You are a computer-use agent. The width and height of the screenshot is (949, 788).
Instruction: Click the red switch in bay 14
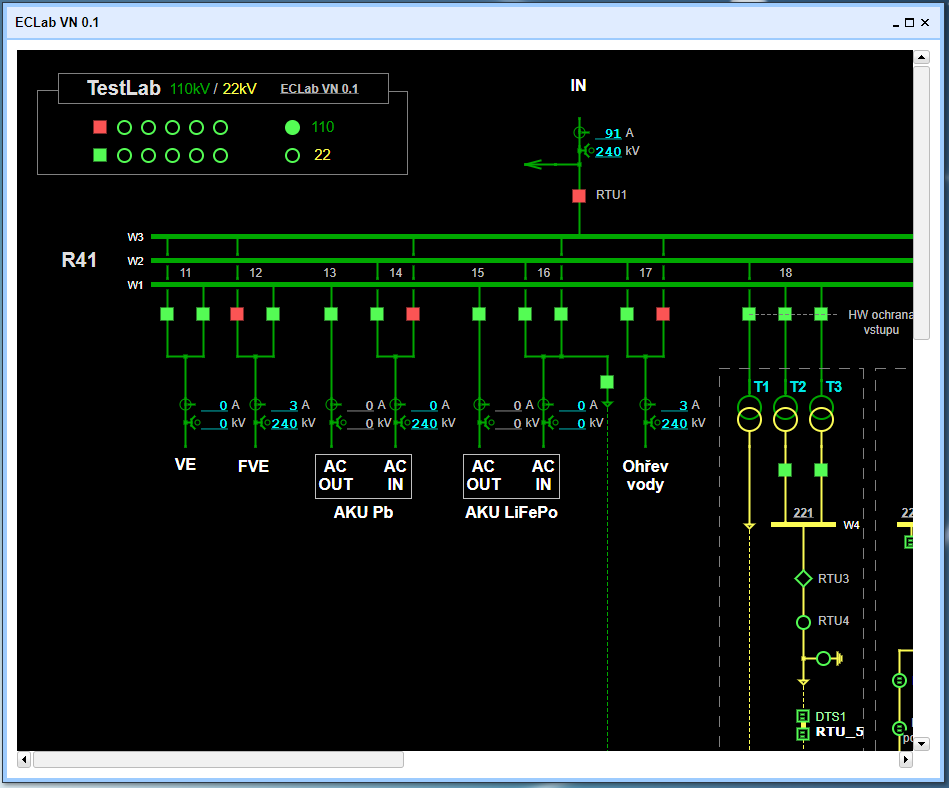point(413,314)
